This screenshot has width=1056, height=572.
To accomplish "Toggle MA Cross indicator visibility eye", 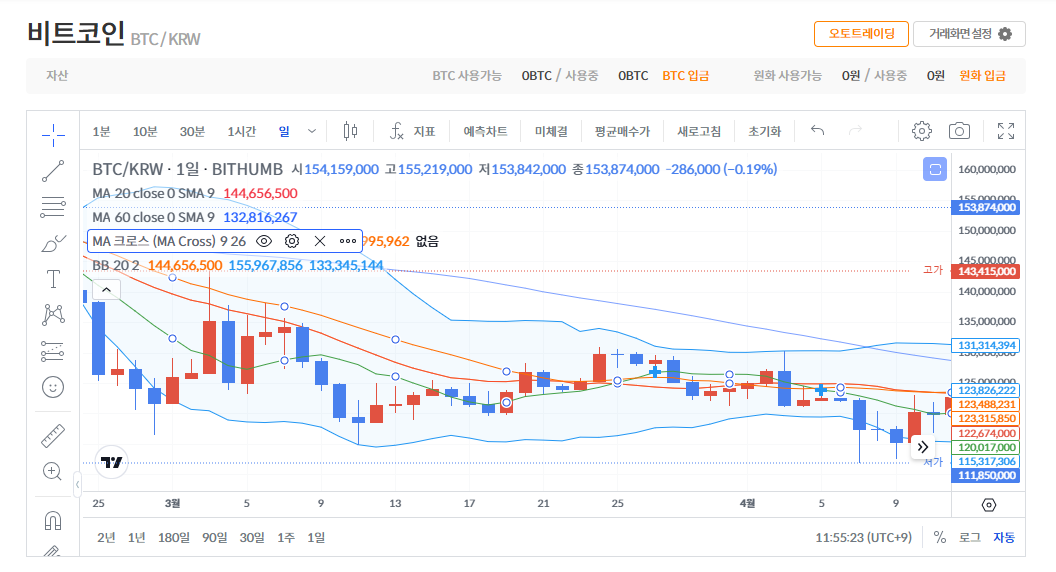I will [x=264, y=241].
